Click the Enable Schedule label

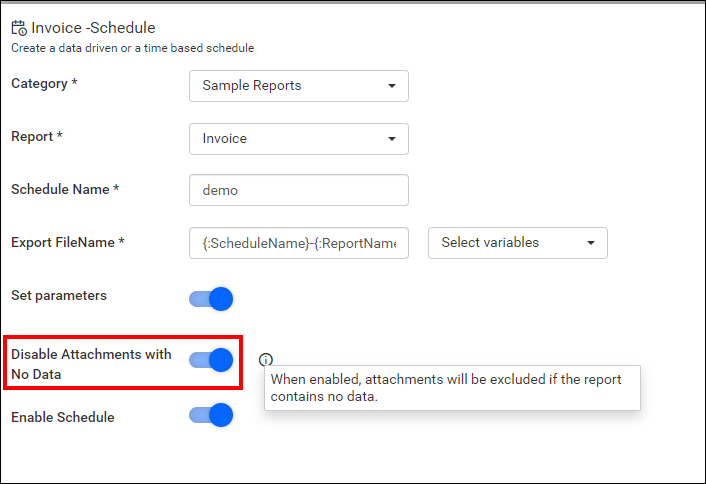(63, 417)
